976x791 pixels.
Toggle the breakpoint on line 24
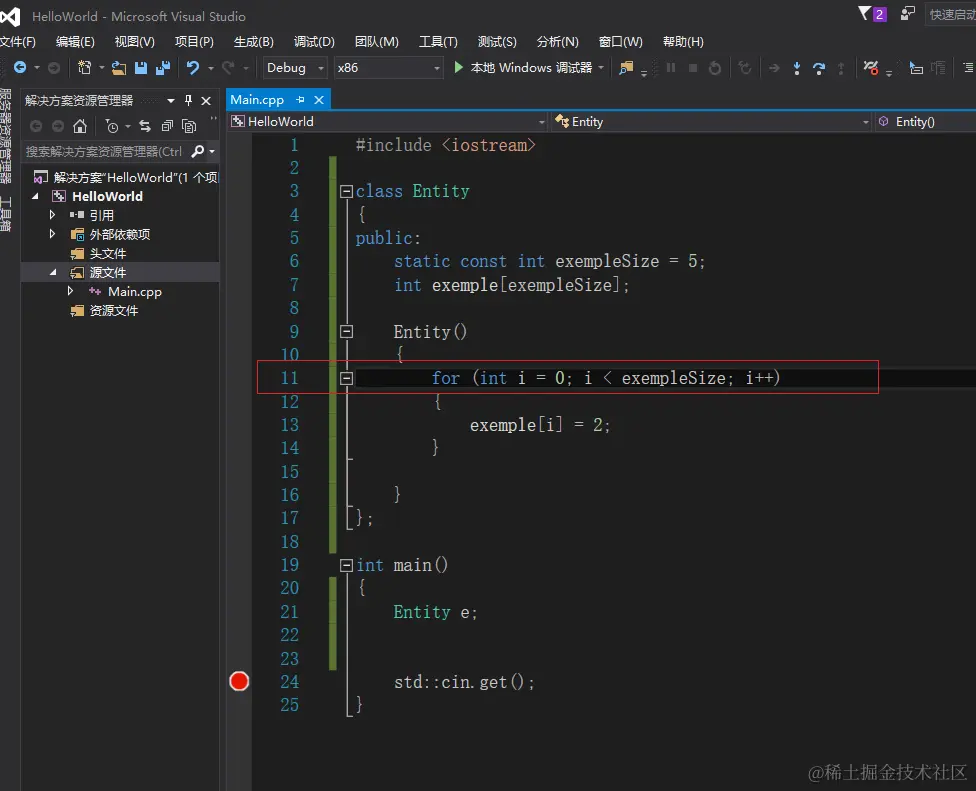239,681
